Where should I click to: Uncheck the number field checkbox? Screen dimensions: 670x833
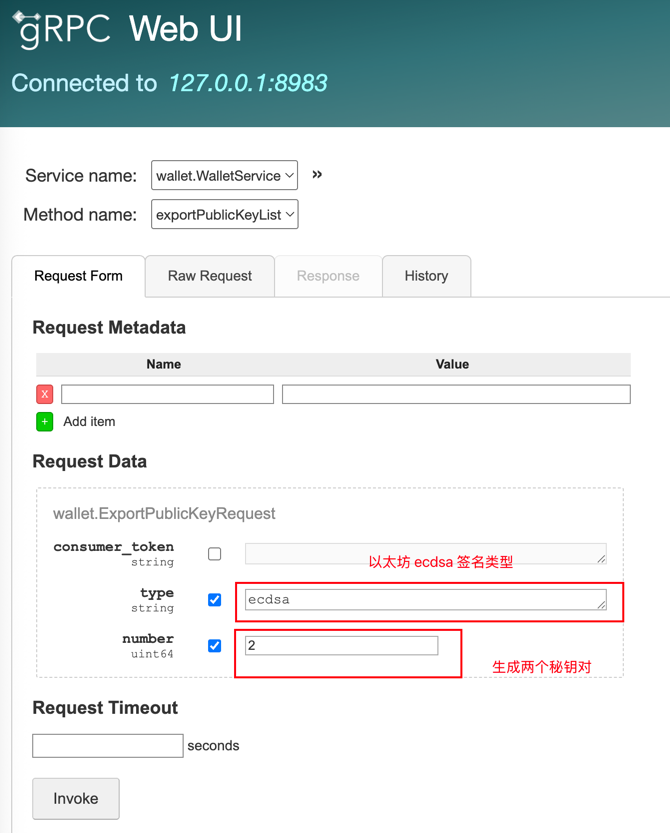click(215, 645)
